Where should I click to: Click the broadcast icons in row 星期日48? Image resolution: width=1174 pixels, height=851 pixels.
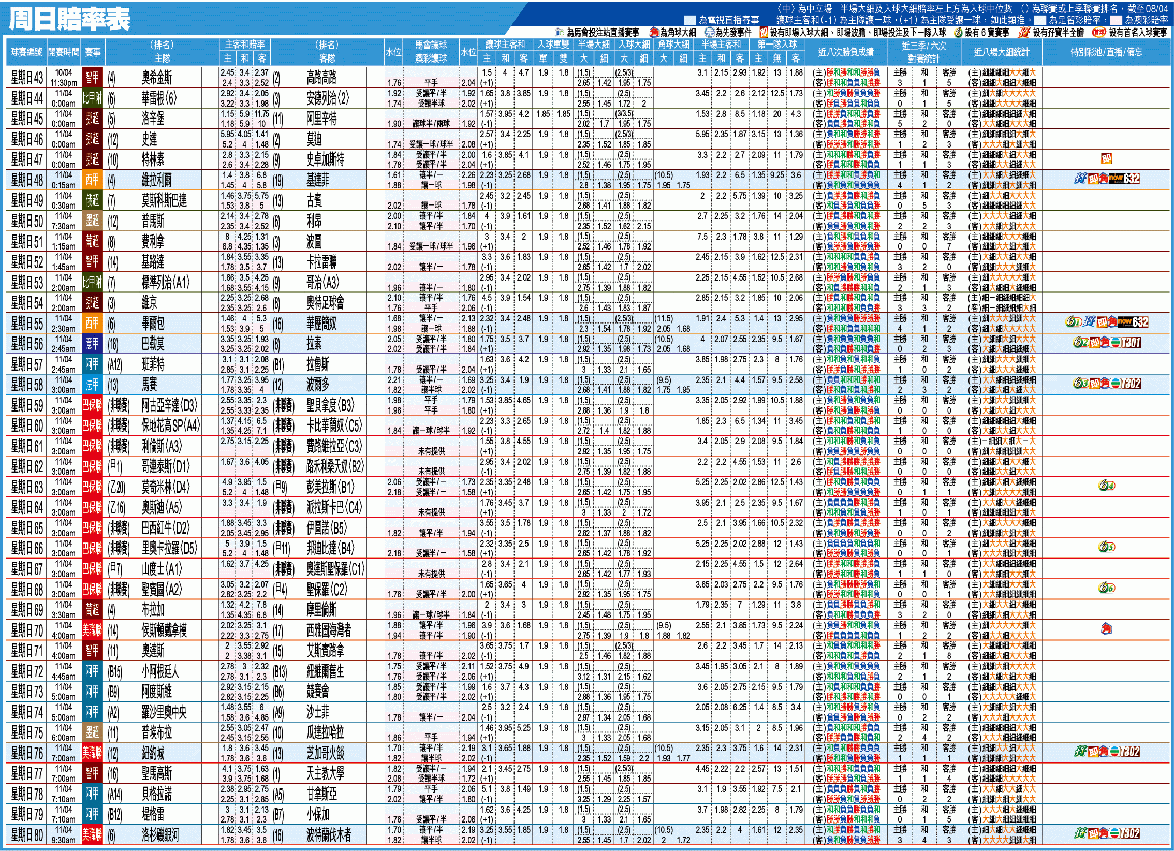click(x=1106, y=179)
